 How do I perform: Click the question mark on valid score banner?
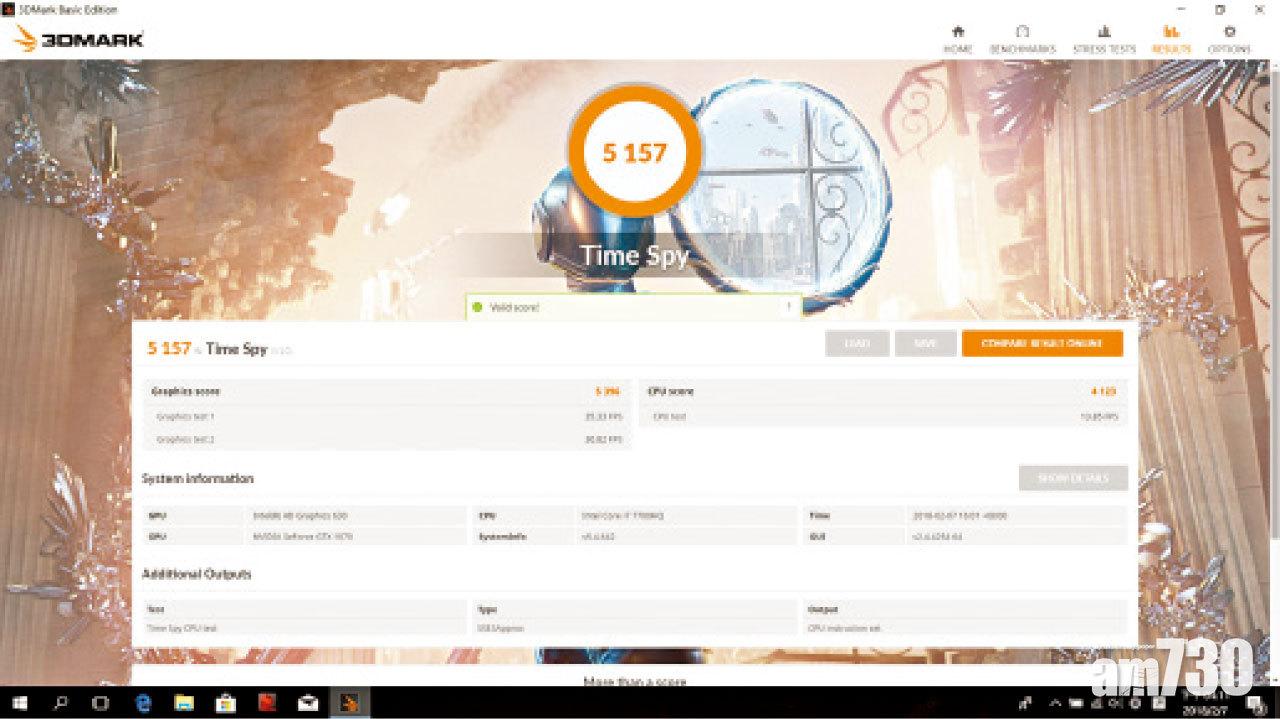pos(788,307)
